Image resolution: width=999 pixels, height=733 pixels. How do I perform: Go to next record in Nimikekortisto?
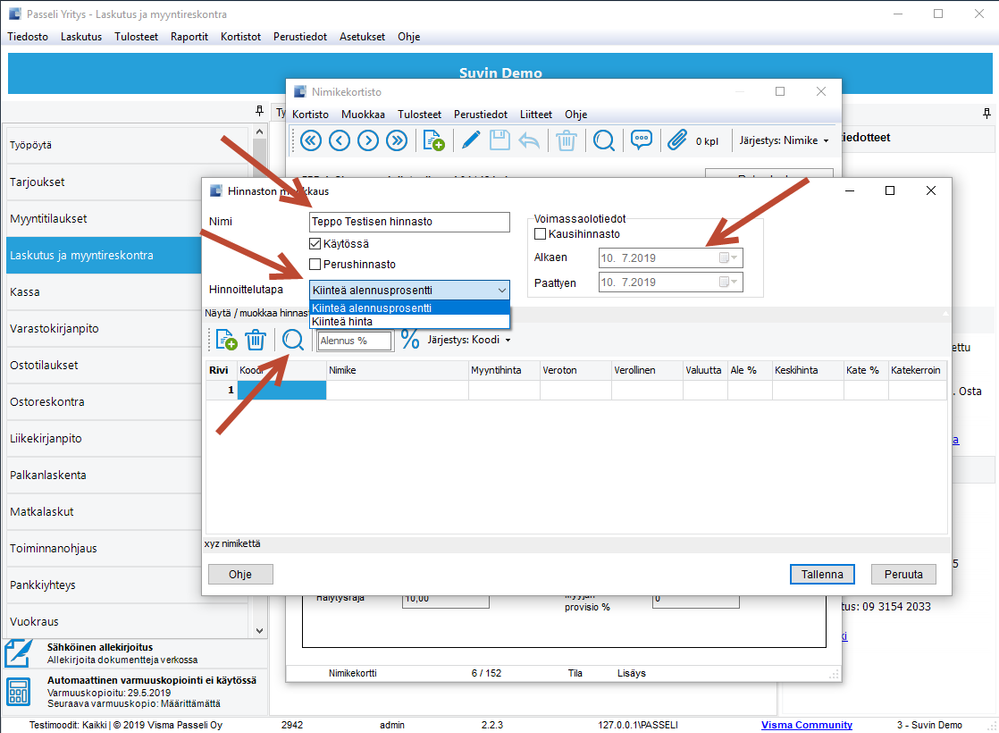pyautogui.click(x=368, y=140)
